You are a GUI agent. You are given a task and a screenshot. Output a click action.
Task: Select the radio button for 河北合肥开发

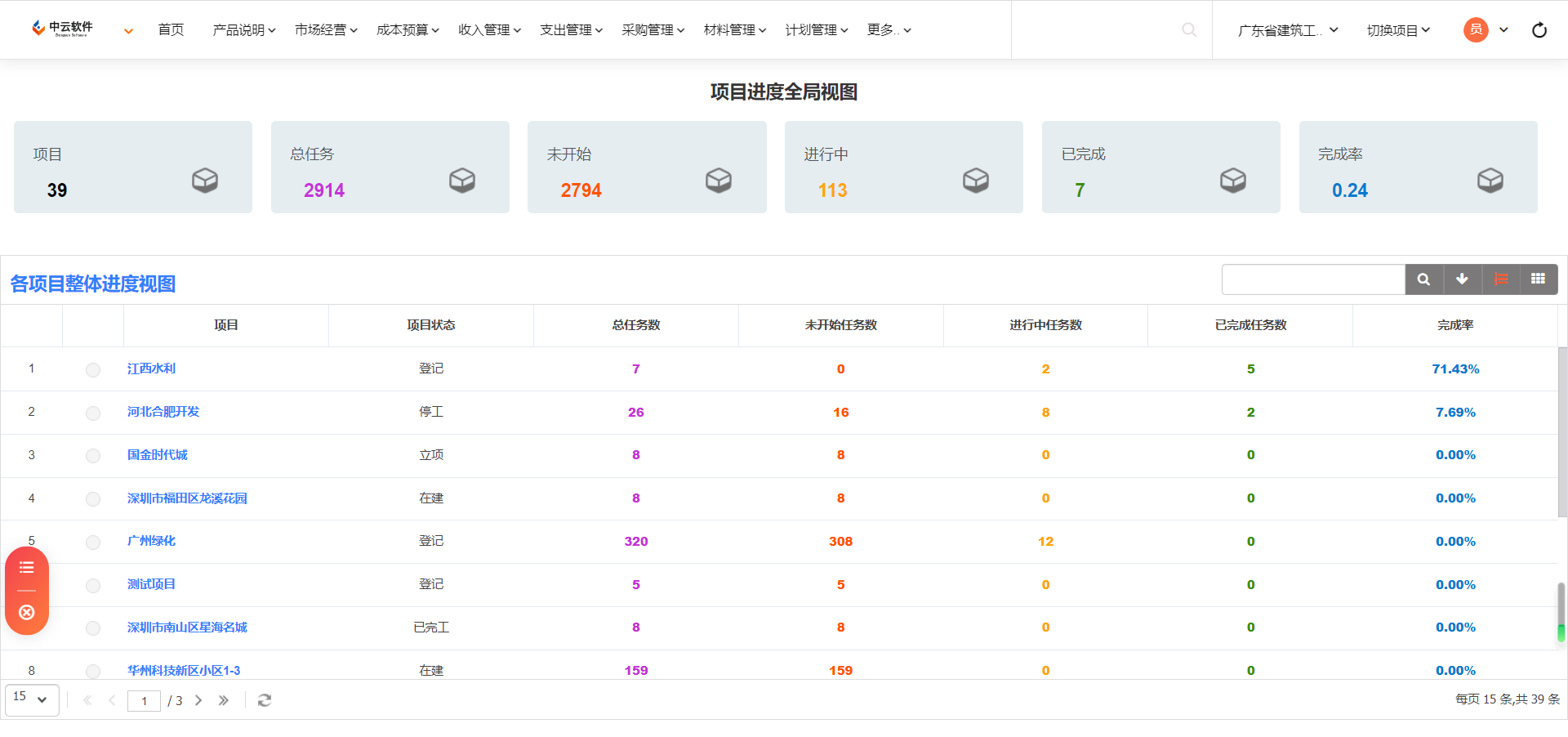(93, 413)
